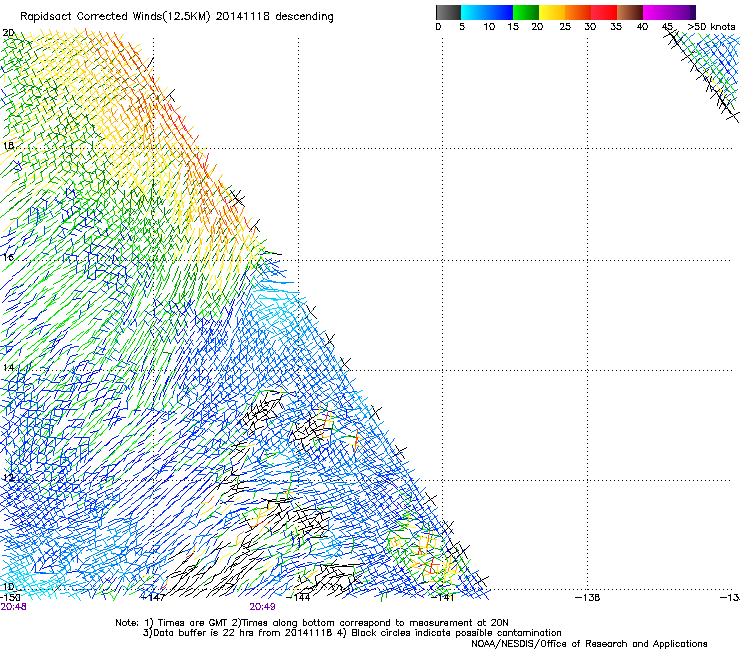
Task: Click the longitude label -144
Action: 298,598
